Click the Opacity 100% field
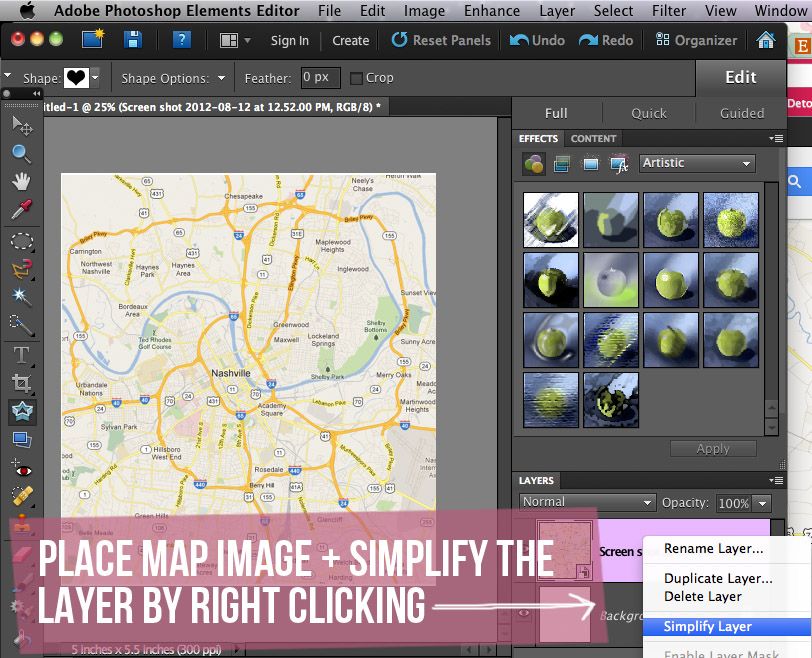The width and height of the screenshot is (812, 658). point(734,503)
